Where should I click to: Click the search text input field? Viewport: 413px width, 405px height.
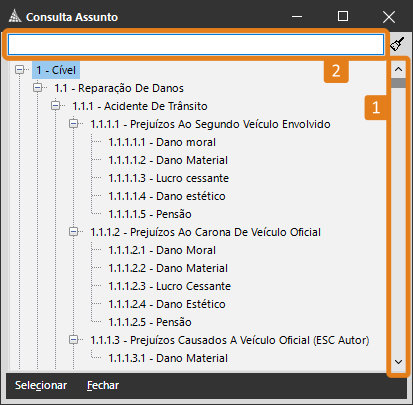(196, 44)
